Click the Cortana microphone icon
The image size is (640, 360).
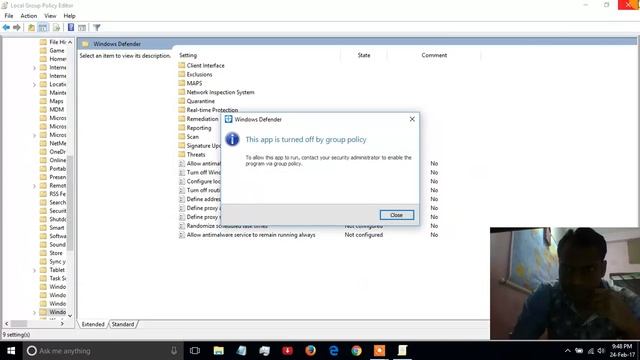(x=174, y=351)
